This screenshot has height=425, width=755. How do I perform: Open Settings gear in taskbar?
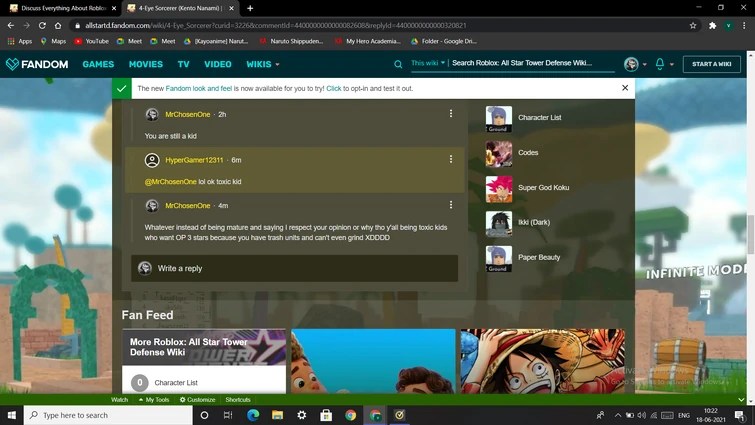(x=301, y=415)
